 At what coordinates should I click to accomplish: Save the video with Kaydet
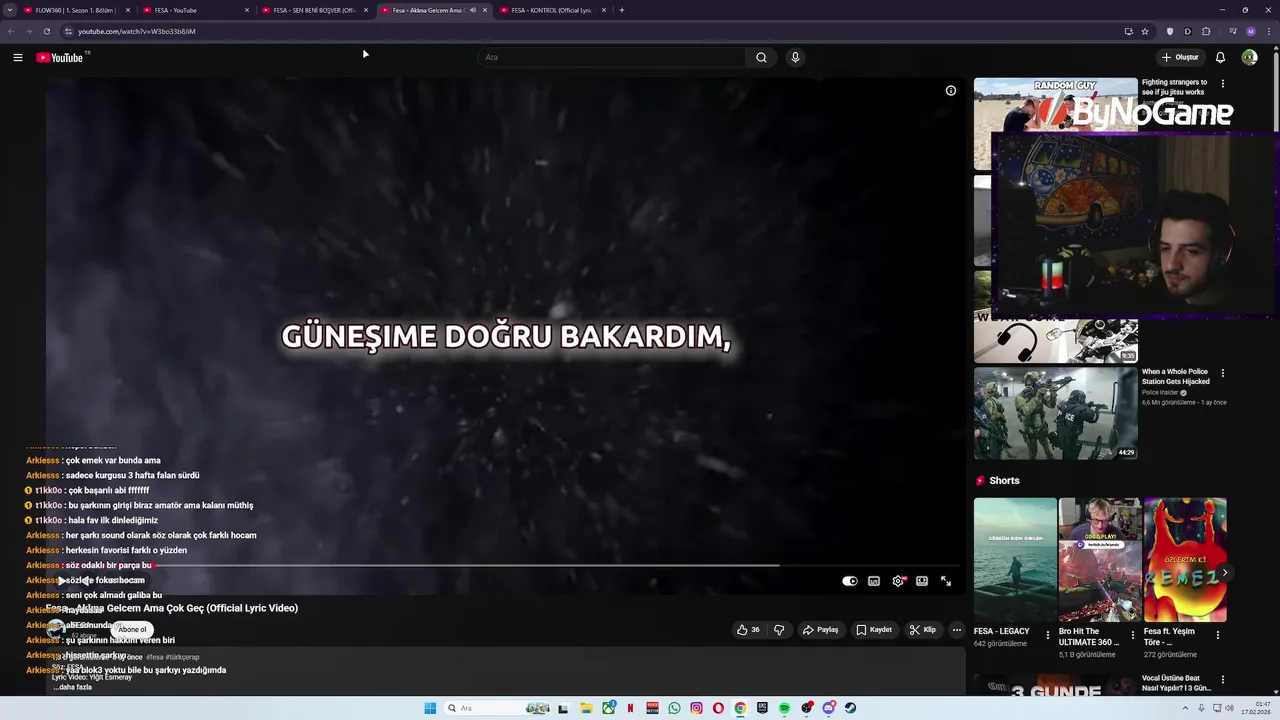[x=874, y=630]
